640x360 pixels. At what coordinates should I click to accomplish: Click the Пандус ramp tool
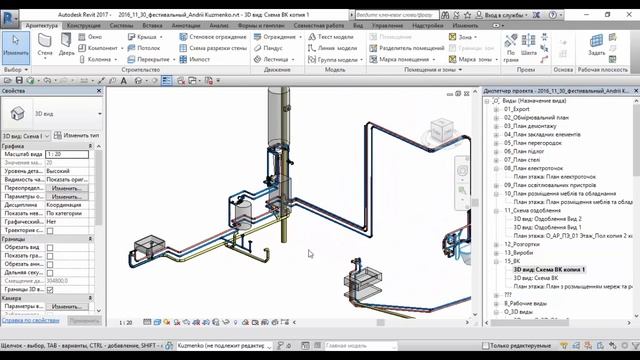point(268,48)
